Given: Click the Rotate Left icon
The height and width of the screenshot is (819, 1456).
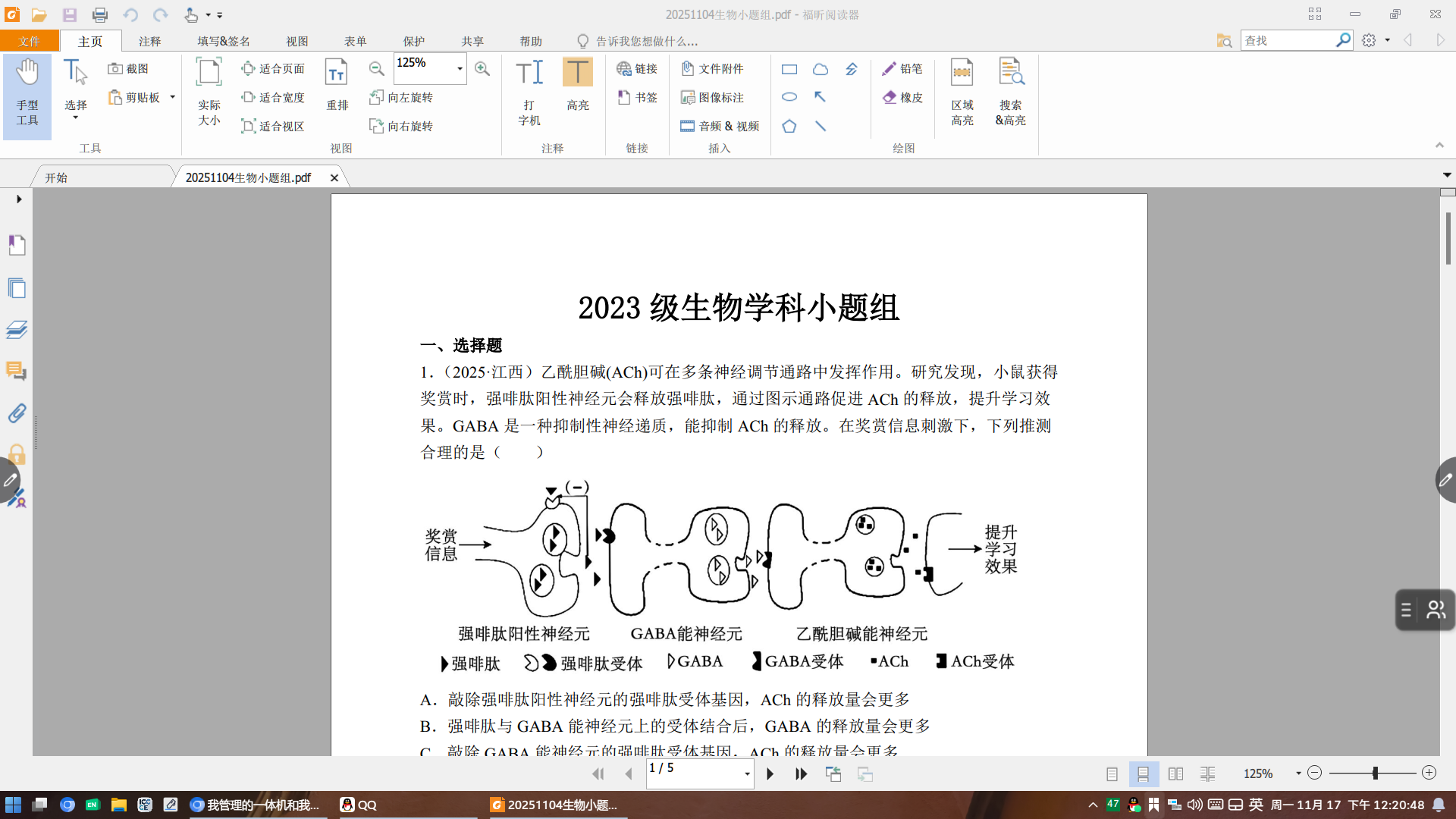Looking at the screenshot, I should [376, 97].
